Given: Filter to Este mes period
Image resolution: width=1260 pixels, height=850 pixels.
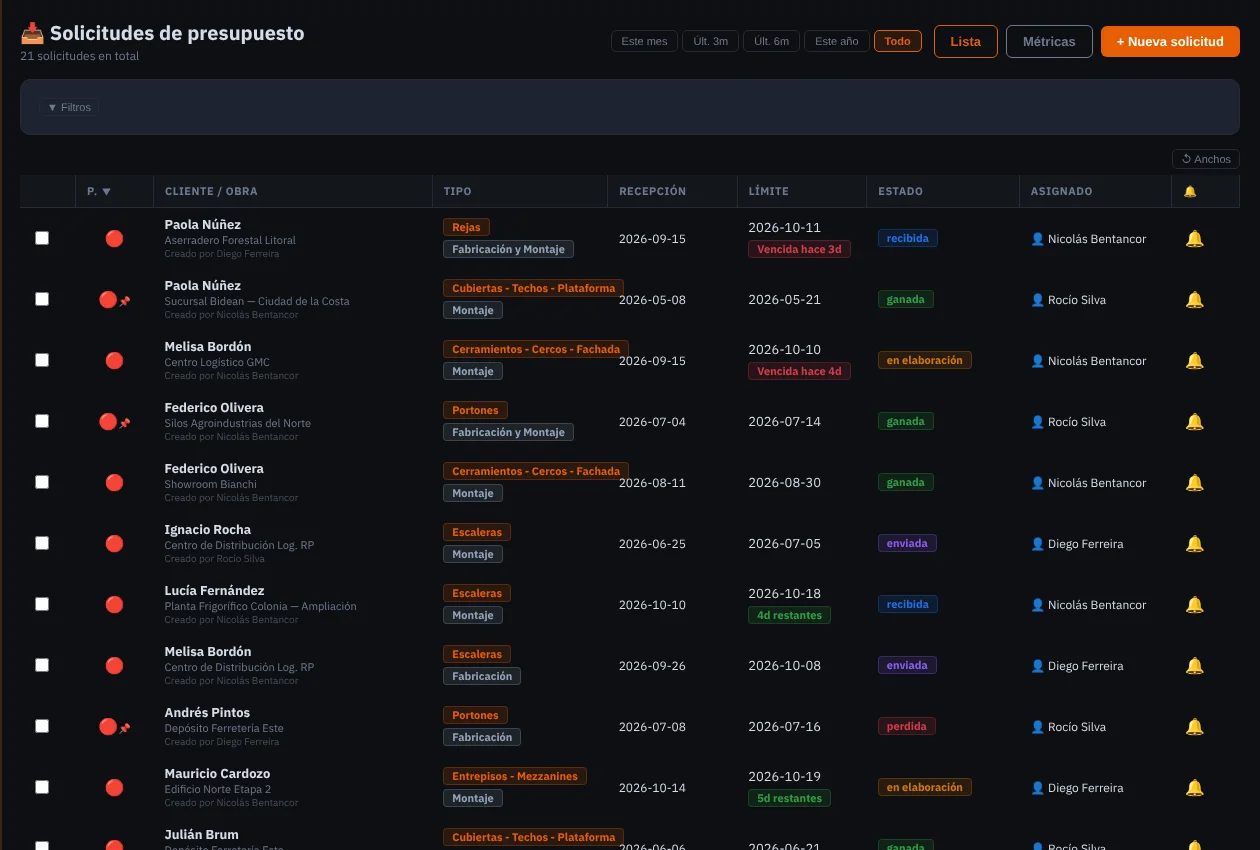Looking at the screenshot, I should pyautogui.click(x=644, y=41).
